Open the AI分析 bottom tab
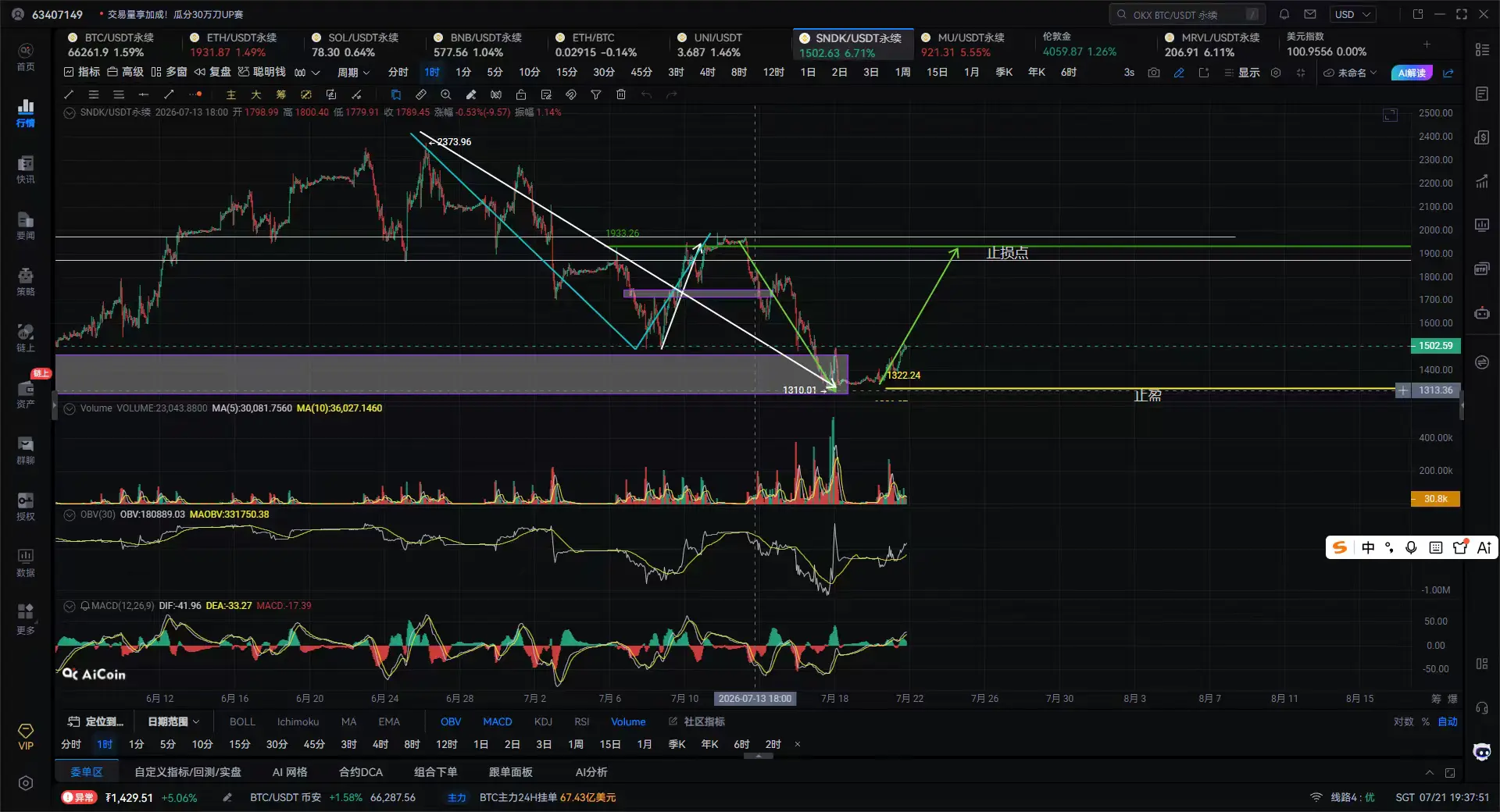1500x812 pixels. coord(591,772)
